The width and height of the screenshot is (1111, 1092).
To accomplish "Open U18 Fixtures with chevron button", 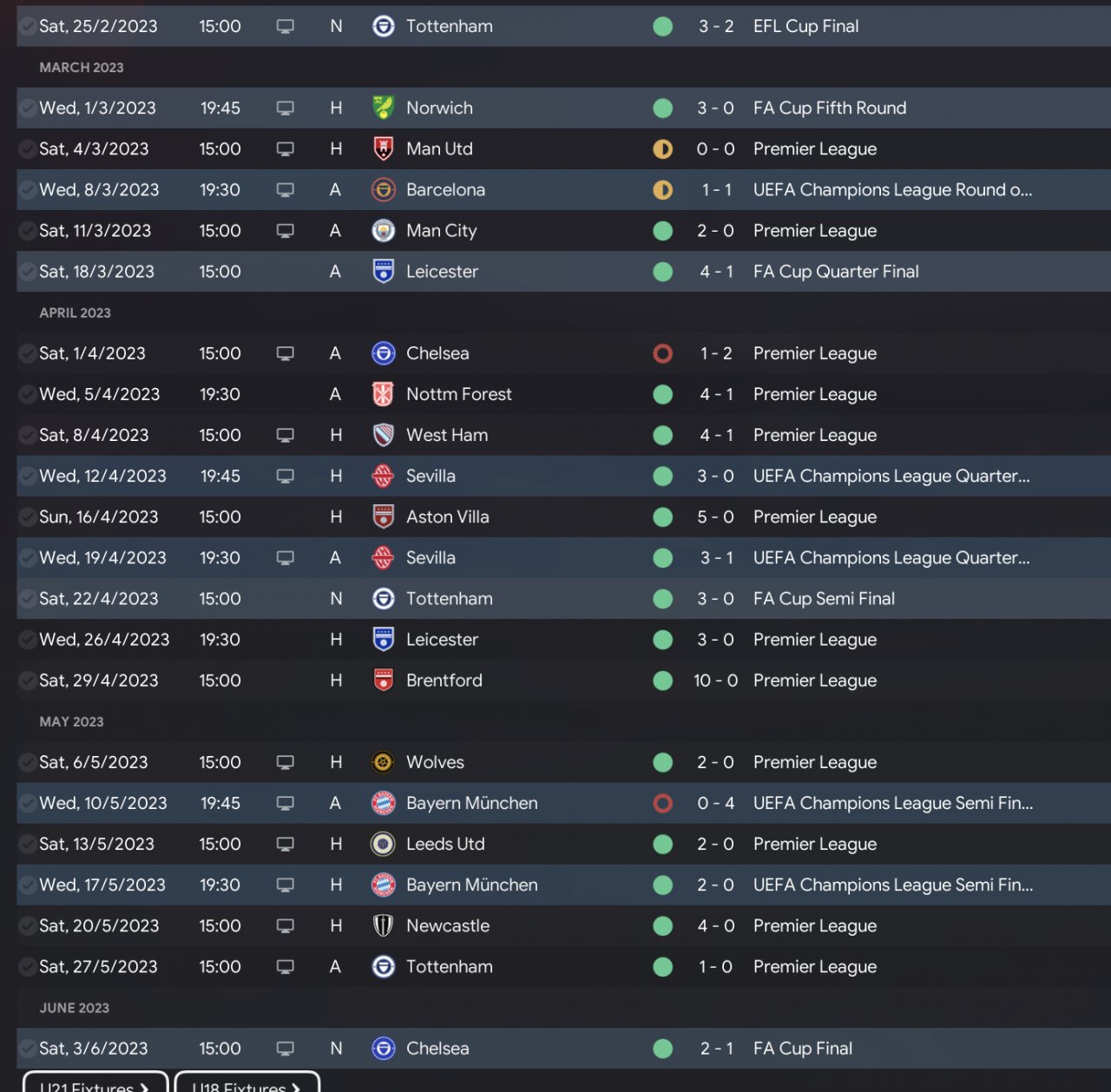I will 247,1085.
